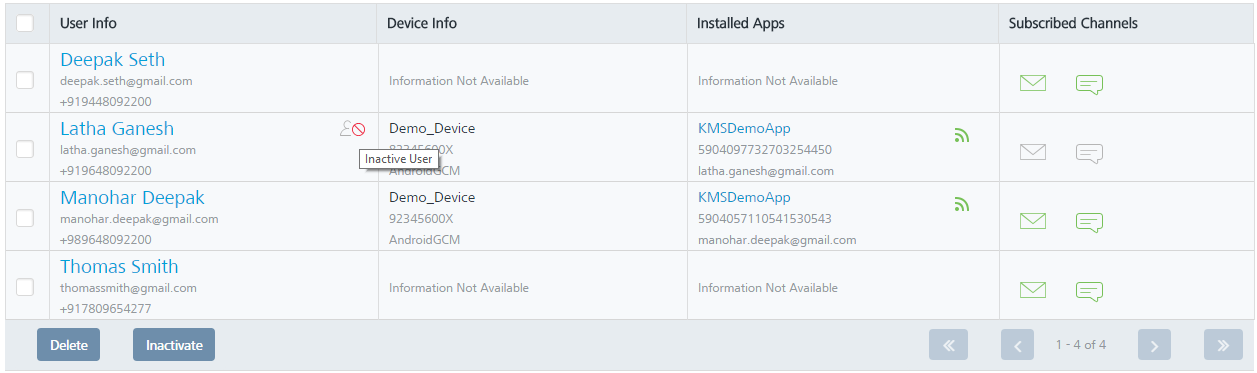Click phone number +989648092200
This screenshot has height=373, width=1257.
(x=106, y=240)
